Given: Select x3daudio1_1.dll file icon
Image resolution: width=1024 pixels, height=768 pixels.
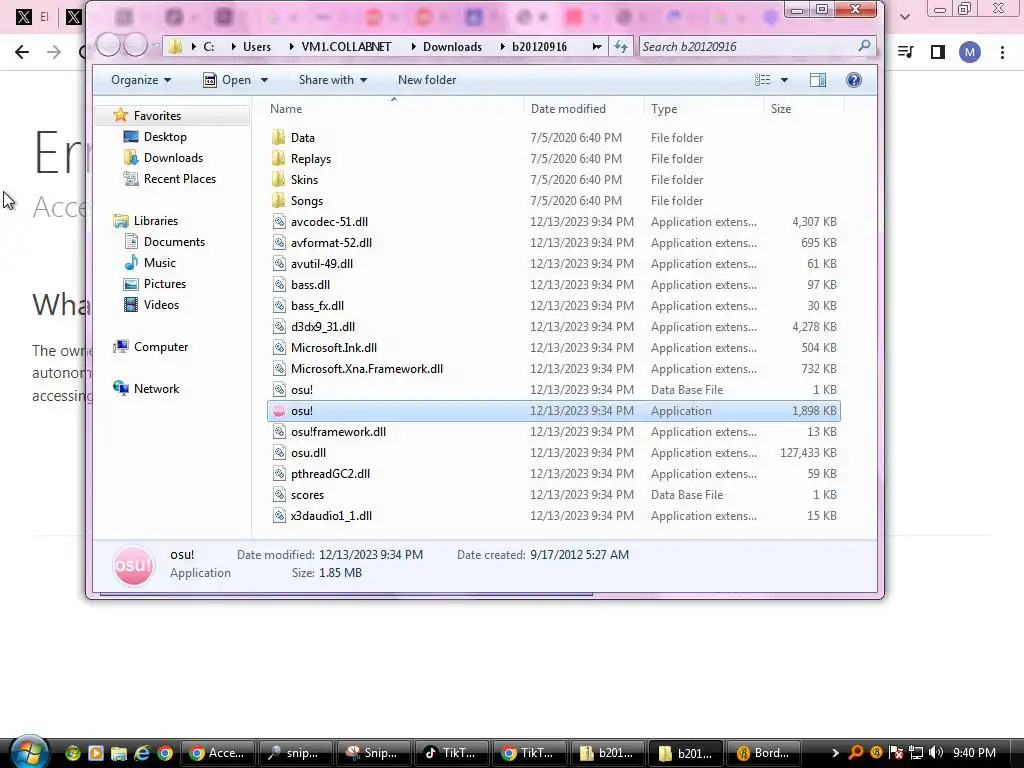Looking at the screenshot, I should click(x=279, y=516).
